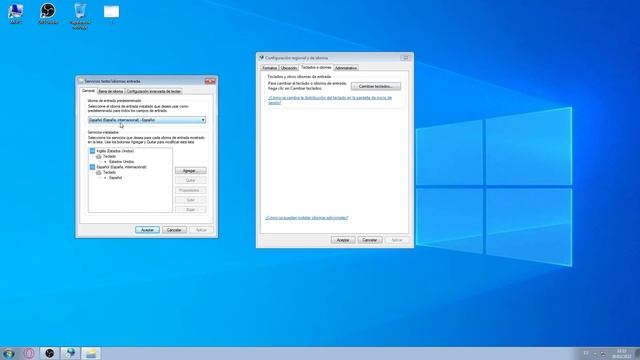640x360 pixels.
Task: Open the File Explorer taskbar icon
Action: point(91,353)
